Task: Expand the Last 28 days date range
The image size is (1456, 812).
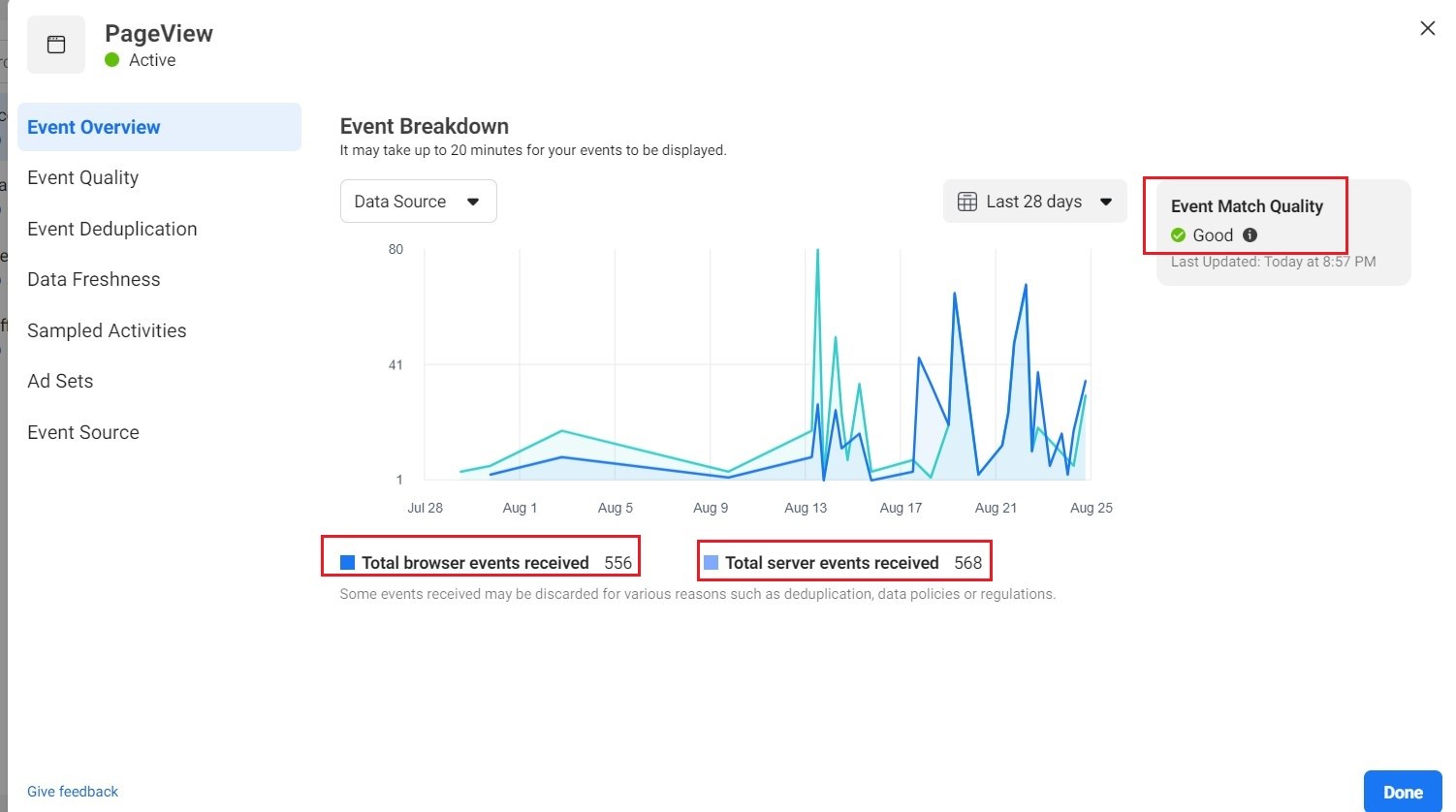Action: tap(1034, 202)
